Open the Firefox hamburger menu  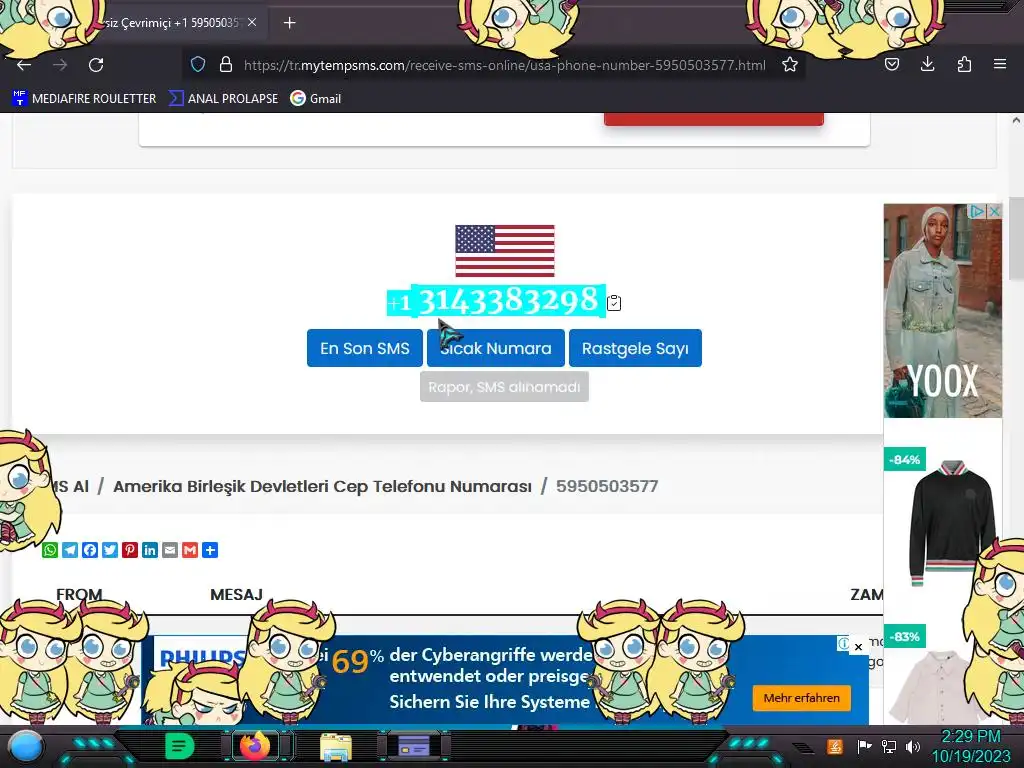pyautogui.click(x=1000, y=64)
